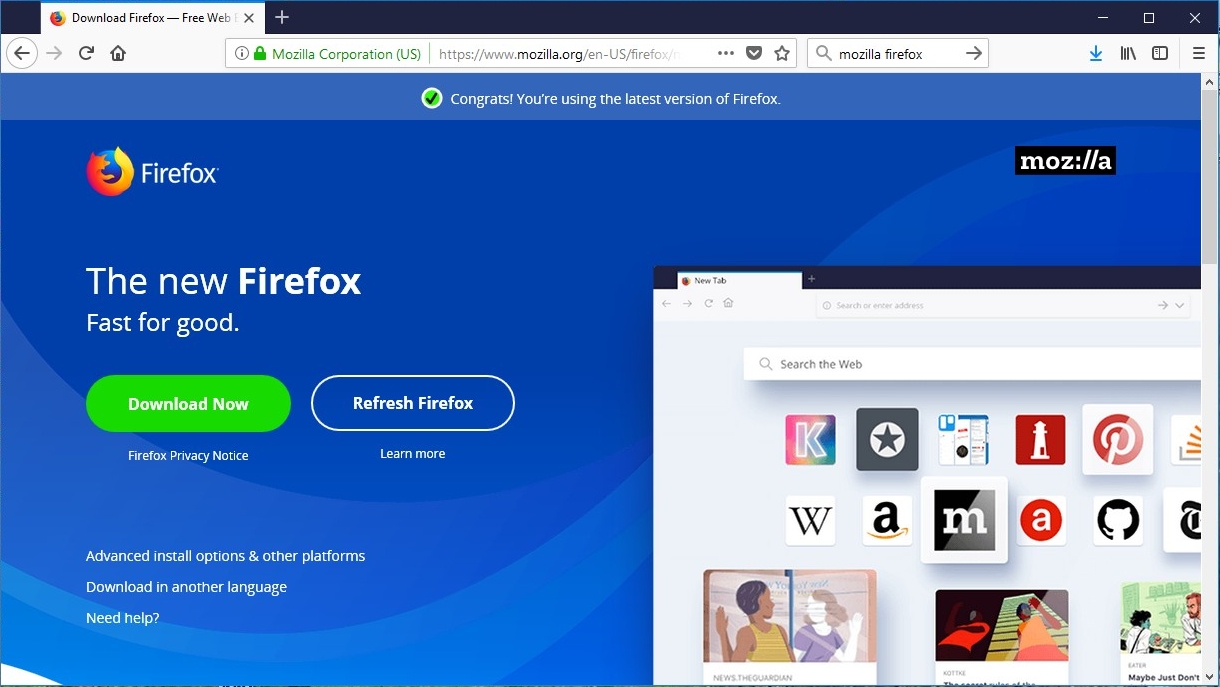Go back using the back arrow button
The height and width of the screenshot is (687, 1220).
[21, 54]
